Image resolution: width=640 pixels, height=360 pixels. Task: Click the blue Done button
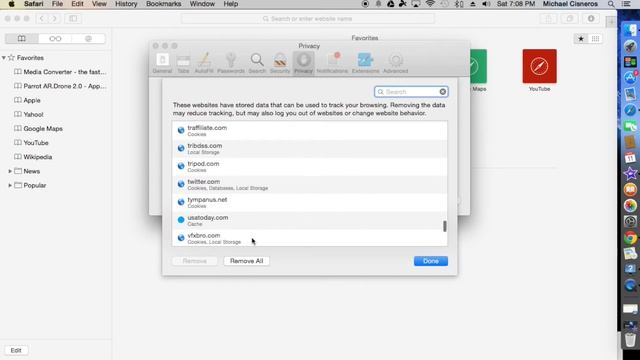click(431, 261)
